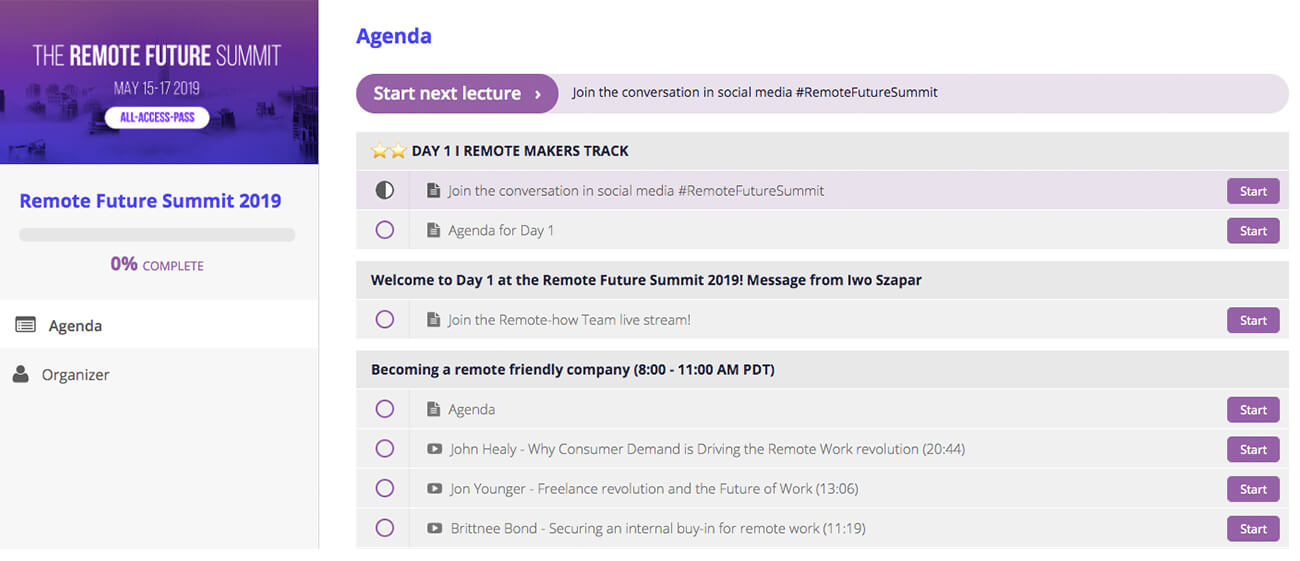Screen dimensions: 1300x561
Task: Click the course completion progress bar
Action: [157, 235]
